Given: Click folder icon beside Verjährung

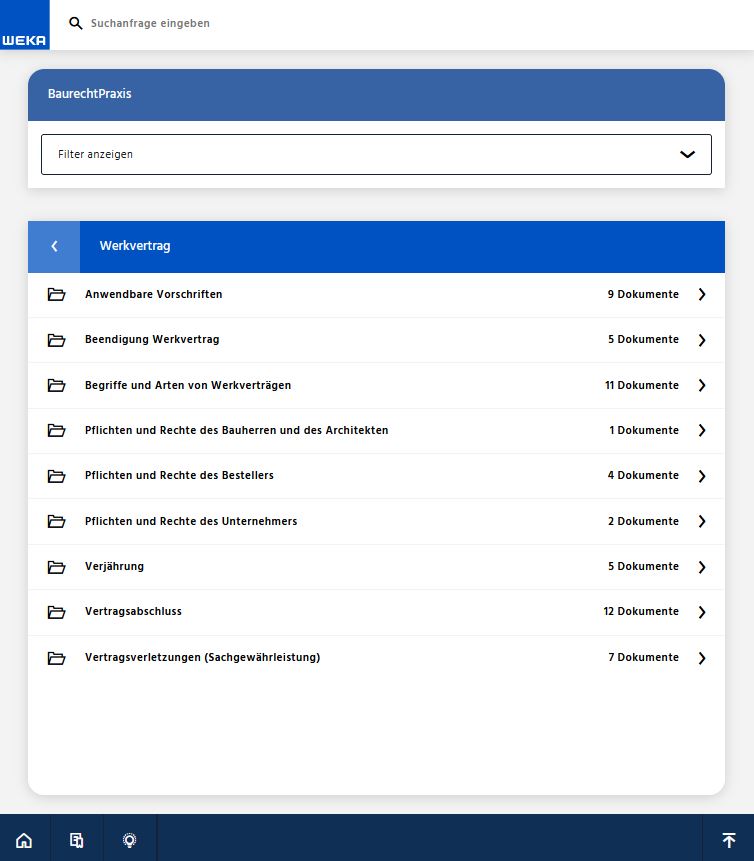Looking at the screenshot, I should (56, 567).
